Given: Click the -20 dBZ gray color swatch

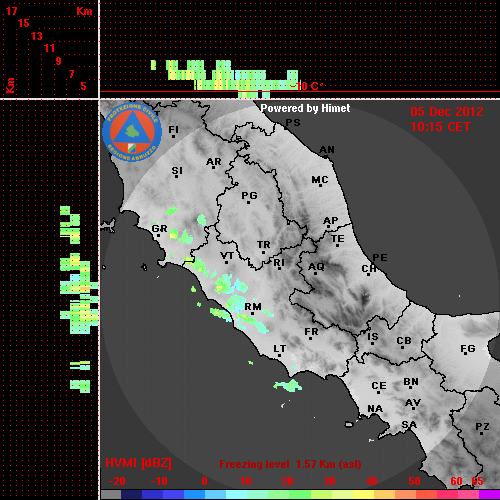Looking at the screenshot, I should (111, 494).
